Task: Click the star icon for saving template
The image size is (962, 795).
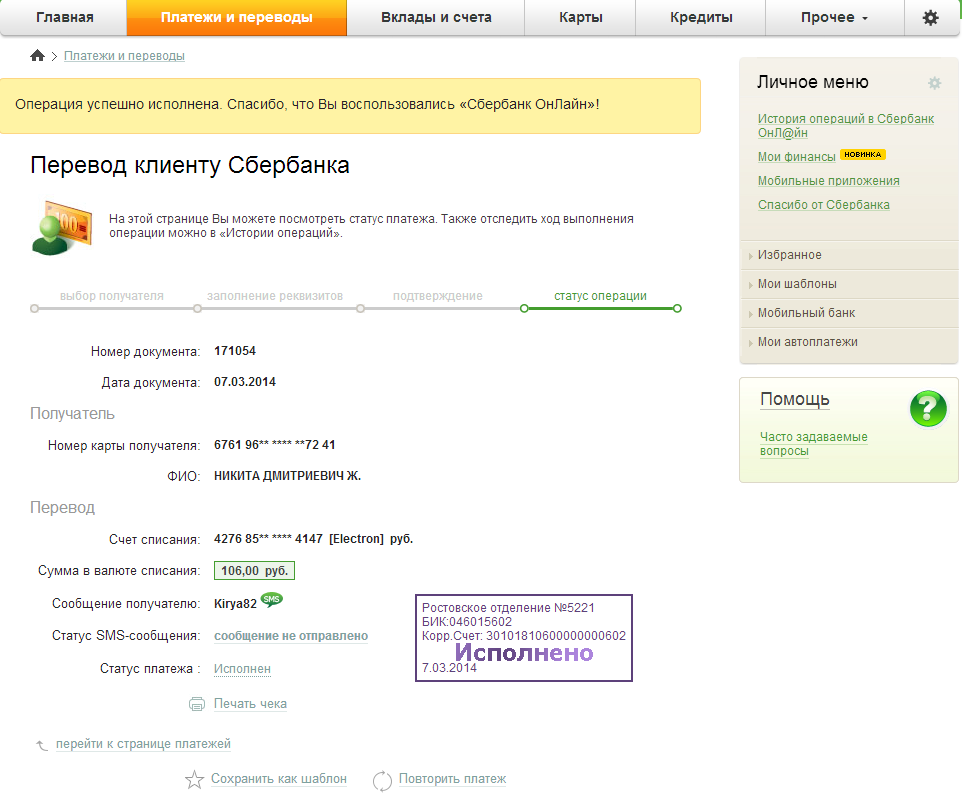Action: coord(194,780)
